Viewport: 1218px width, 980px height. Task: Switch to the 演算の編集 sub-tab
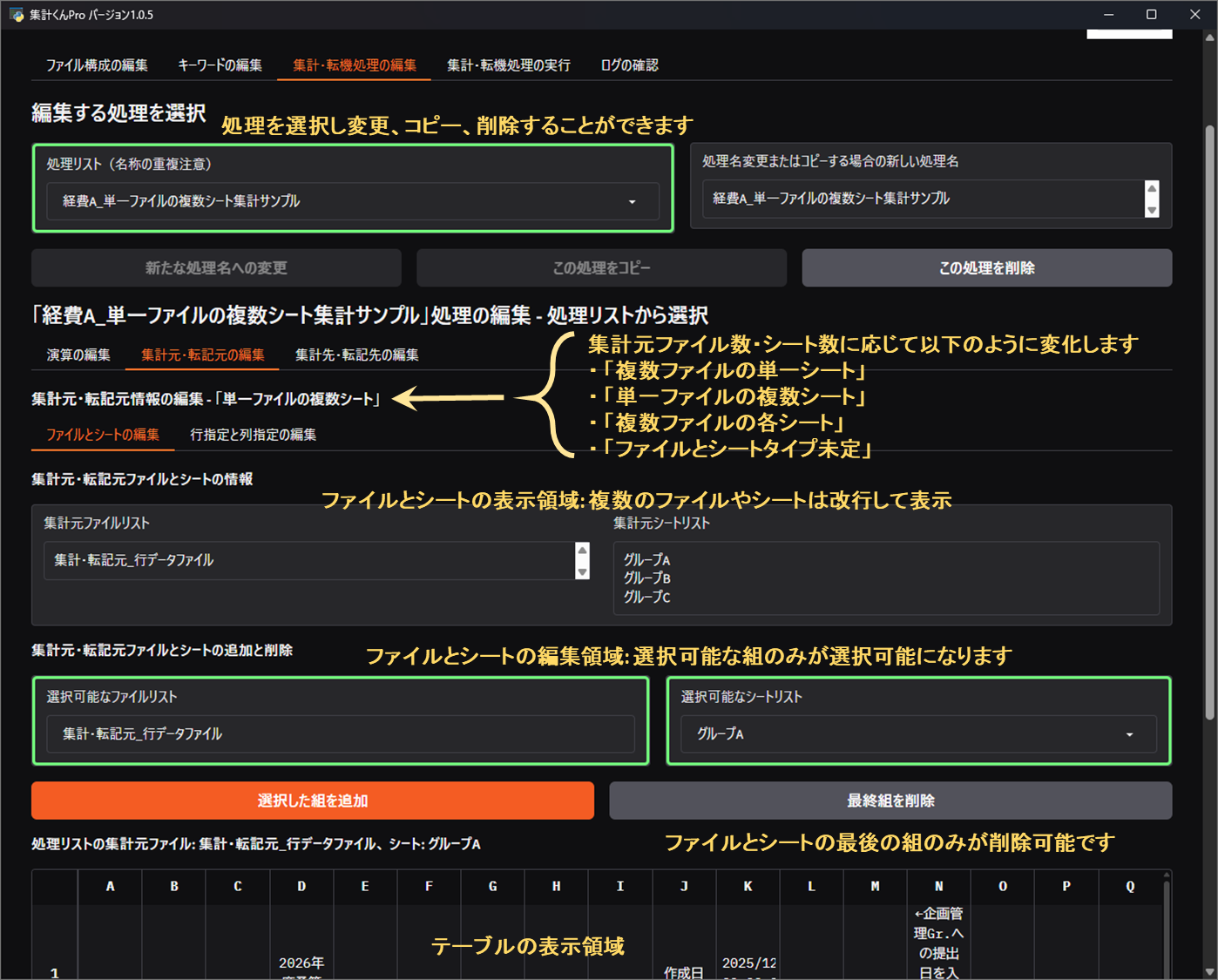click(x=78, y=355)
